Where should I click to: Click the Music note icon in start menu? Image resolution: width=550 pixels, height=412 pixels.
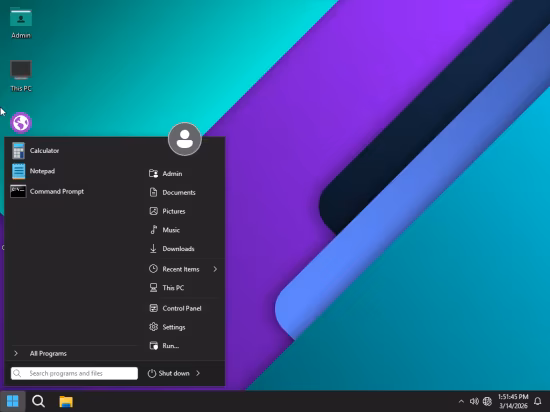tap(154, 230)
